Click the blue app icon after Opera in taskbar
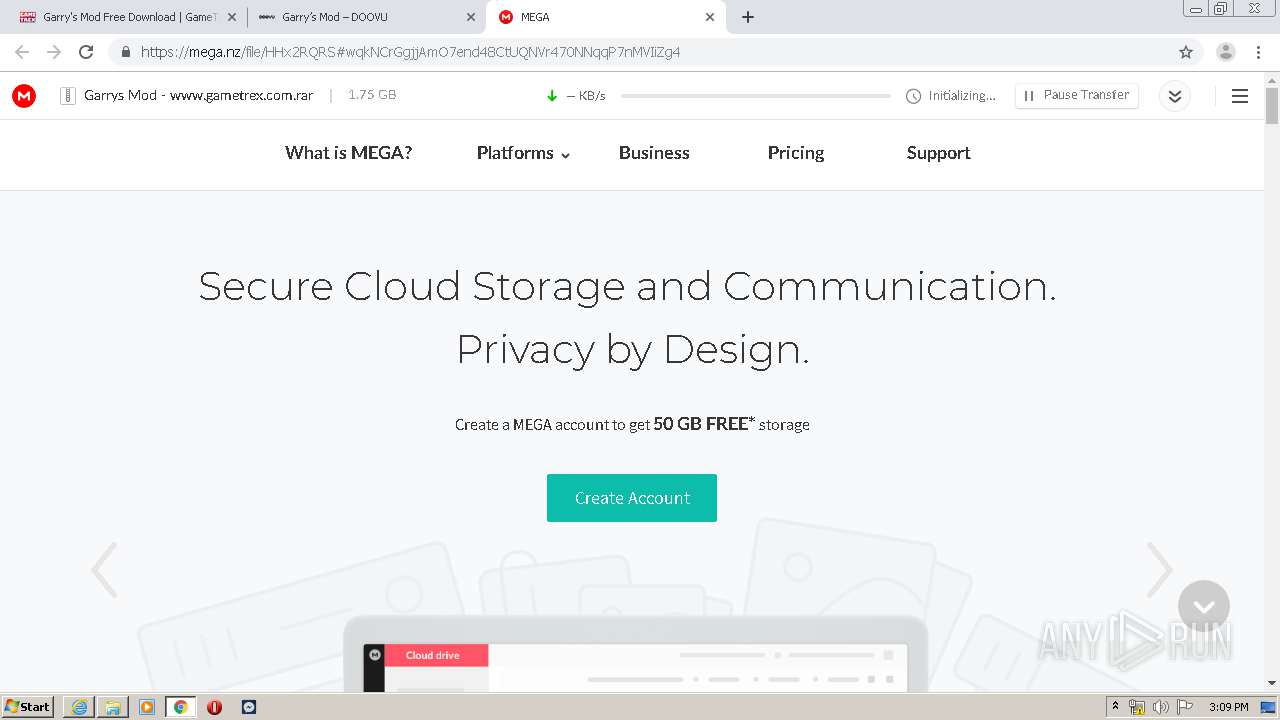Viewport: 1280px width, 720px height. point(249,707)
